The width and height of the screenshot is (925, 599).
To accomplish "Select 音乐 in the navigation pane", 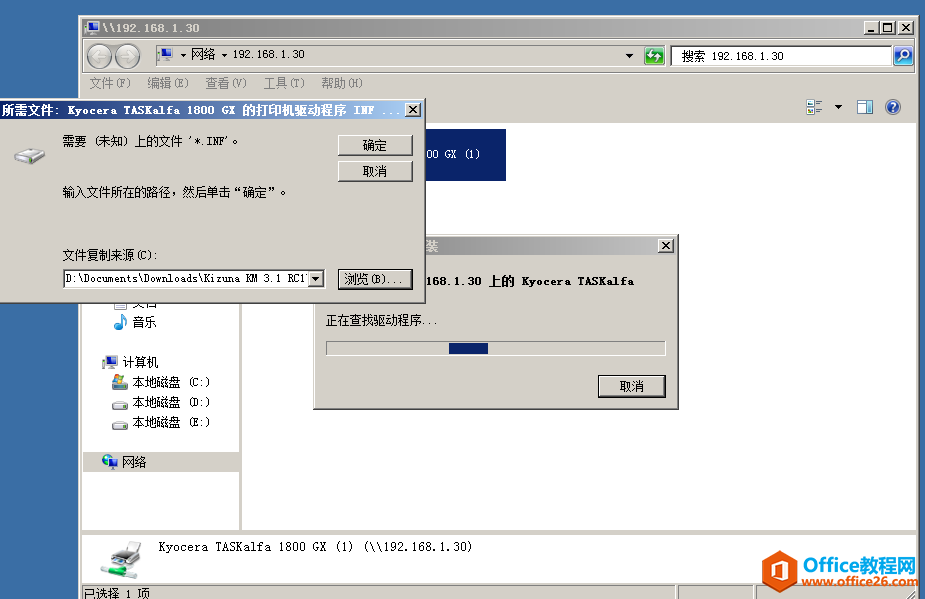I will tap(144, 322).
